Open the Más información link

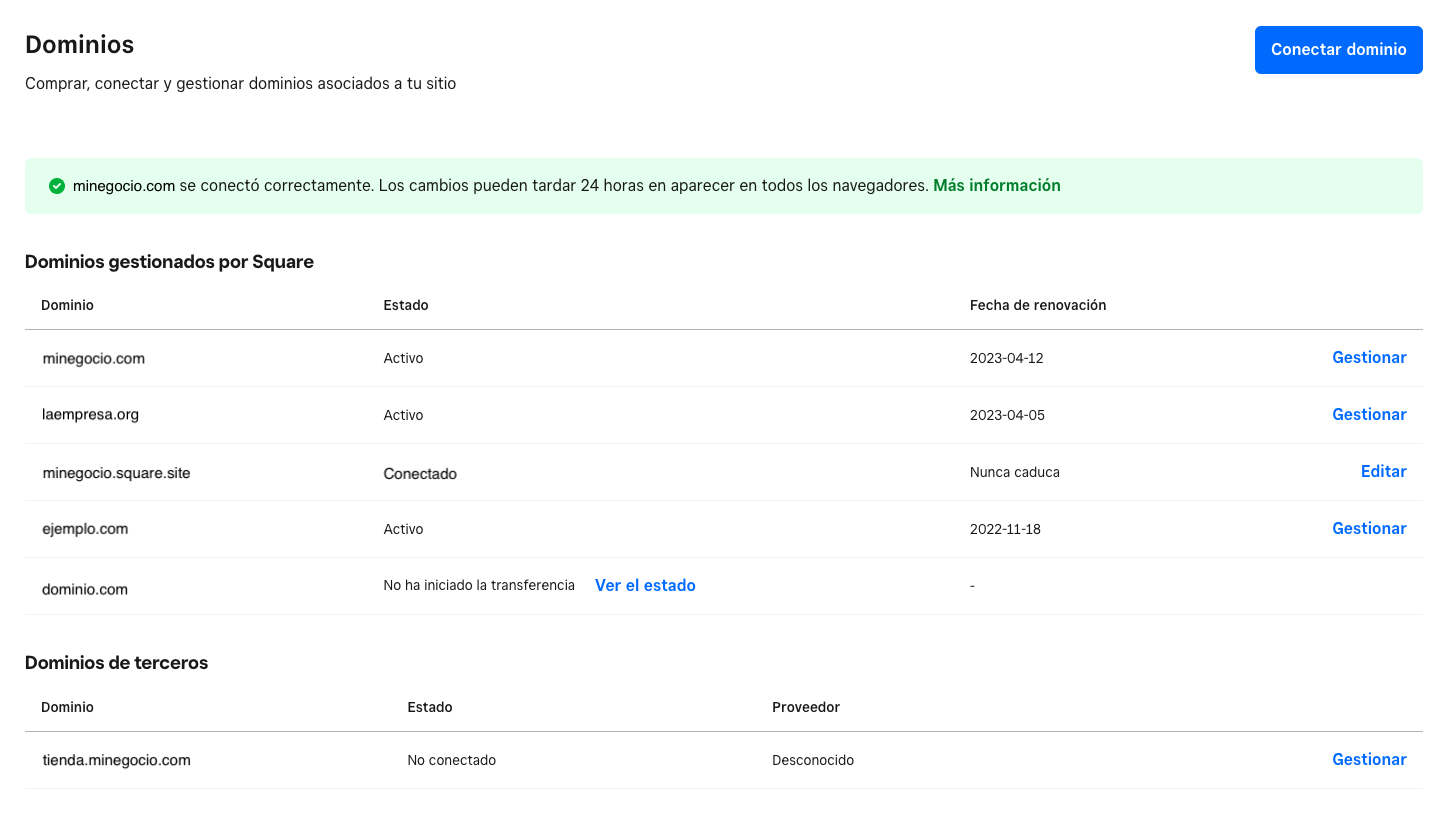tap(997, 186)
